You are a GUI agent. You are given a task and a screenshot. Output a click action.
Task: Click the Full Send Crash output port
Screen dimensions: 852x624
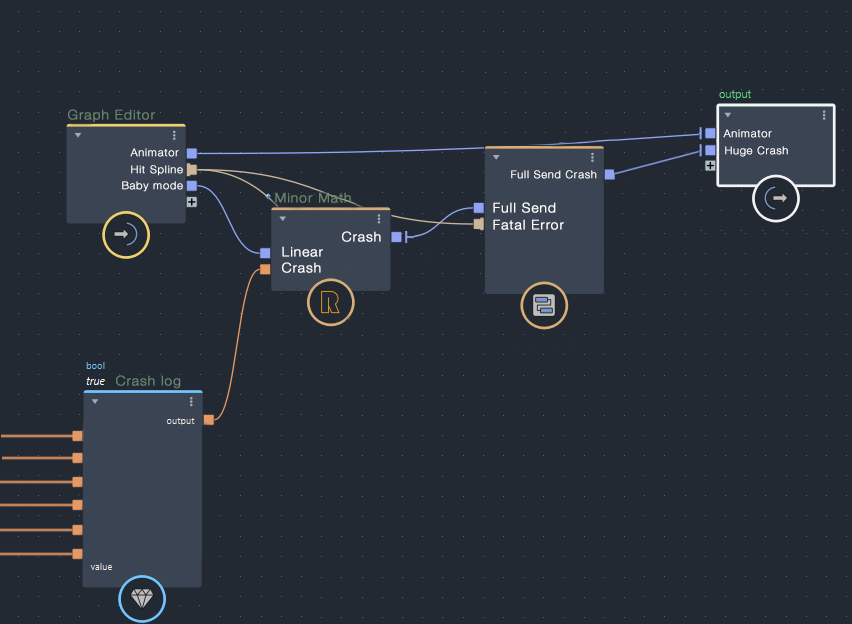click(x=610, y=174)
